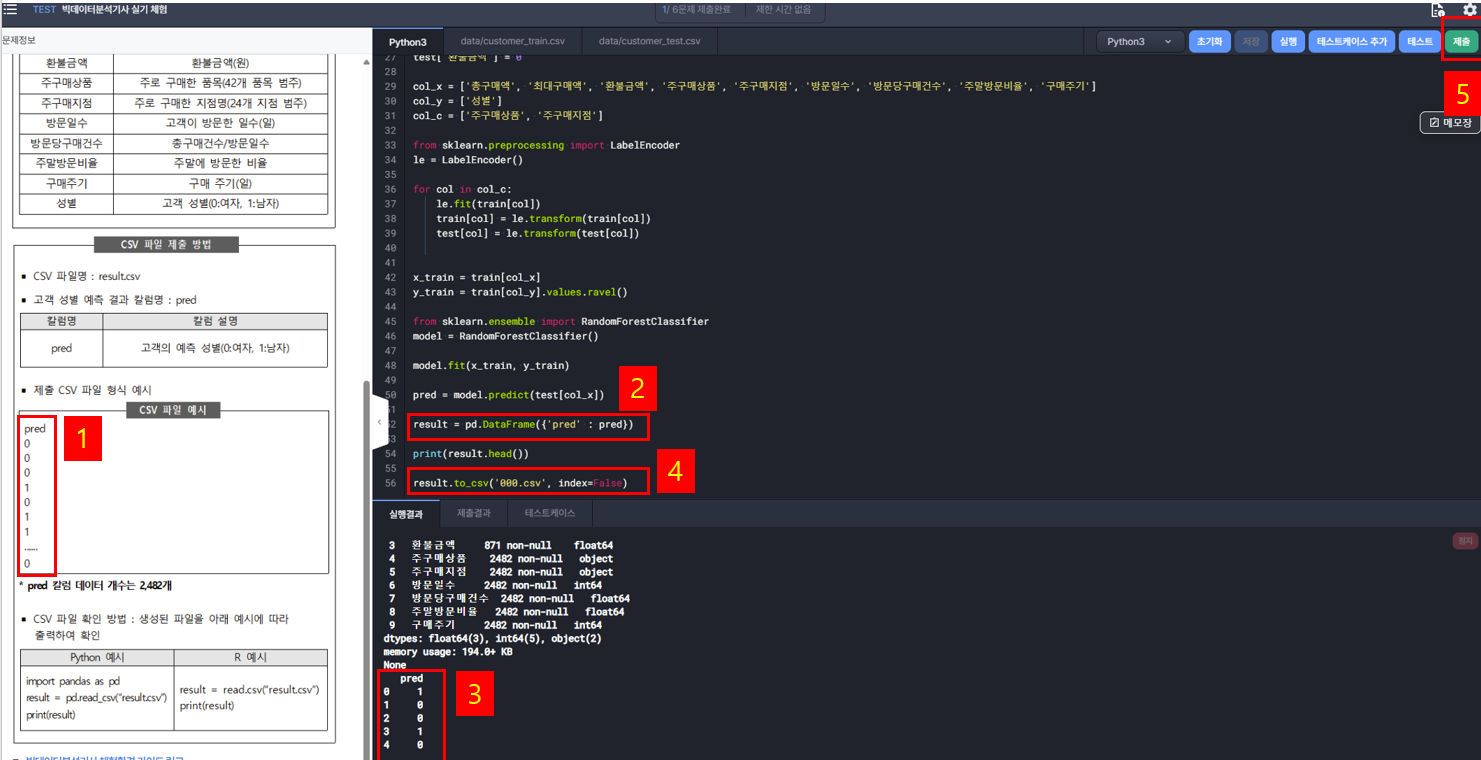1481x760 pixels.
Task: Click the import pandas as pd example text
Action: [73, 681]
